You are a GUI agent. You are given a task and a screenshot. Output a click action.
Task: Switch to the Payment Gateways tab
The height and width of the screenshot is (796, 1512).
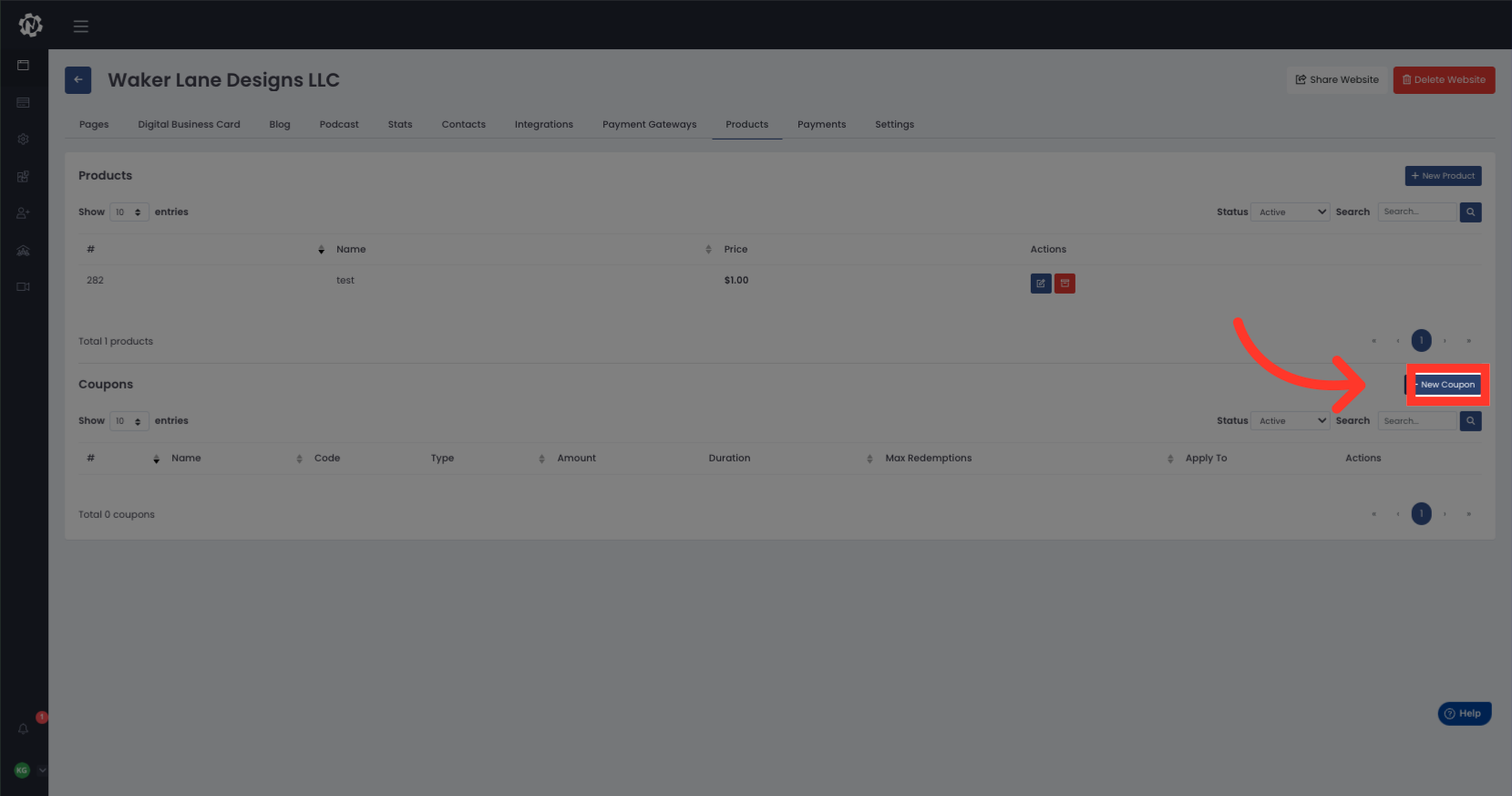pyautogui.click(x=650, y=125)
